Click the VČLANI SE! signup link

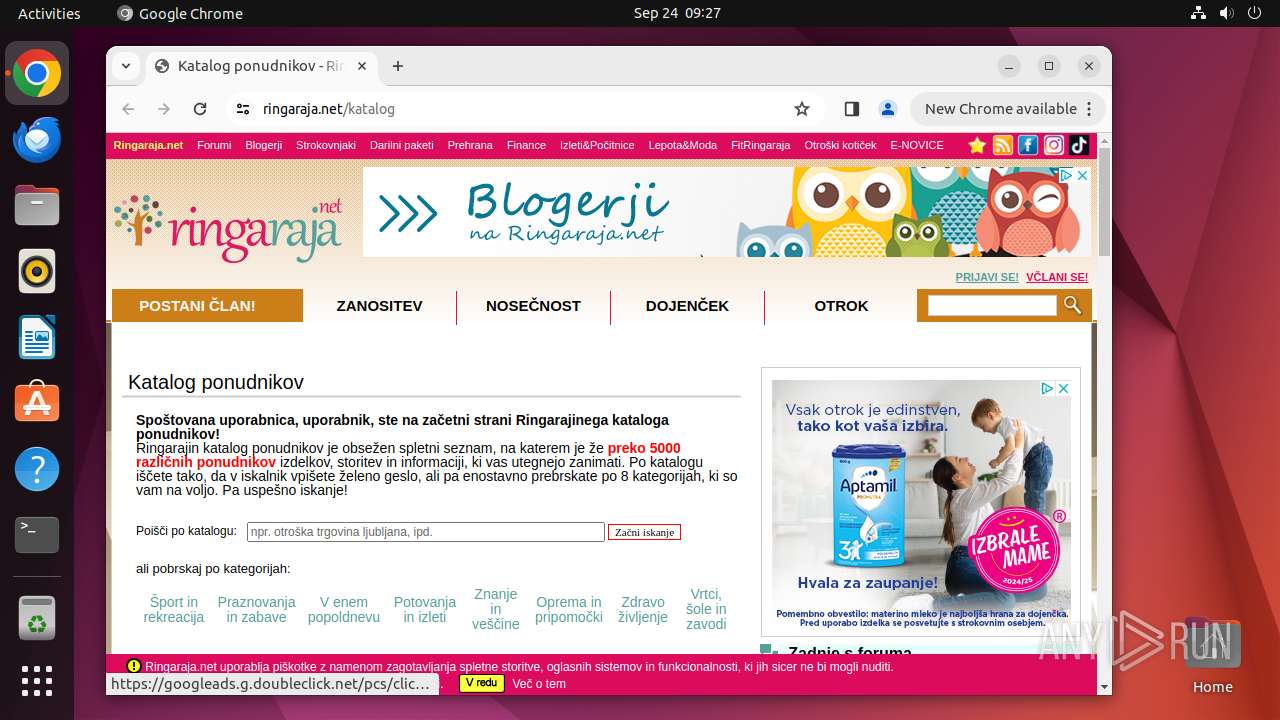[1057, 277]
